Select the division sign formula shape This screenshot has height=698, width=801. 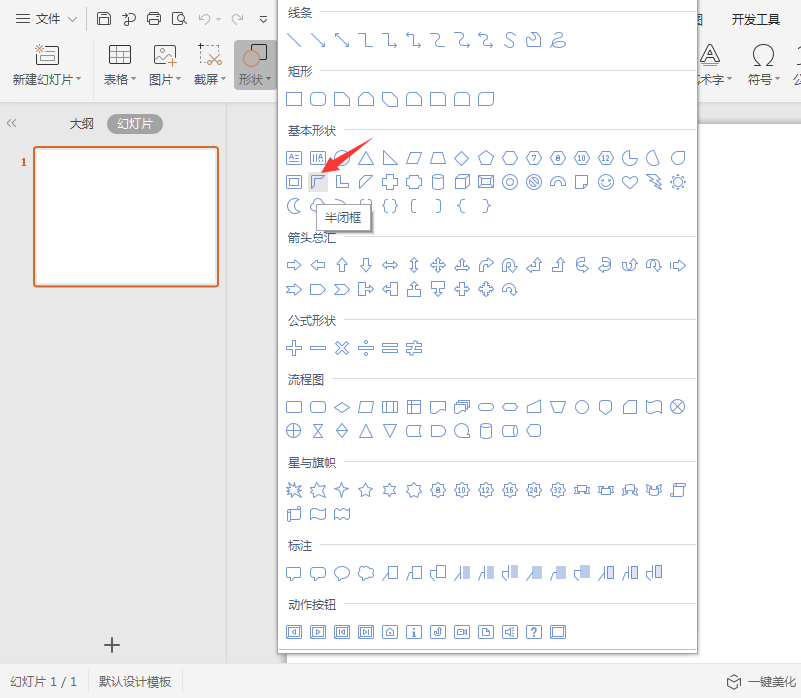[366, 348]
